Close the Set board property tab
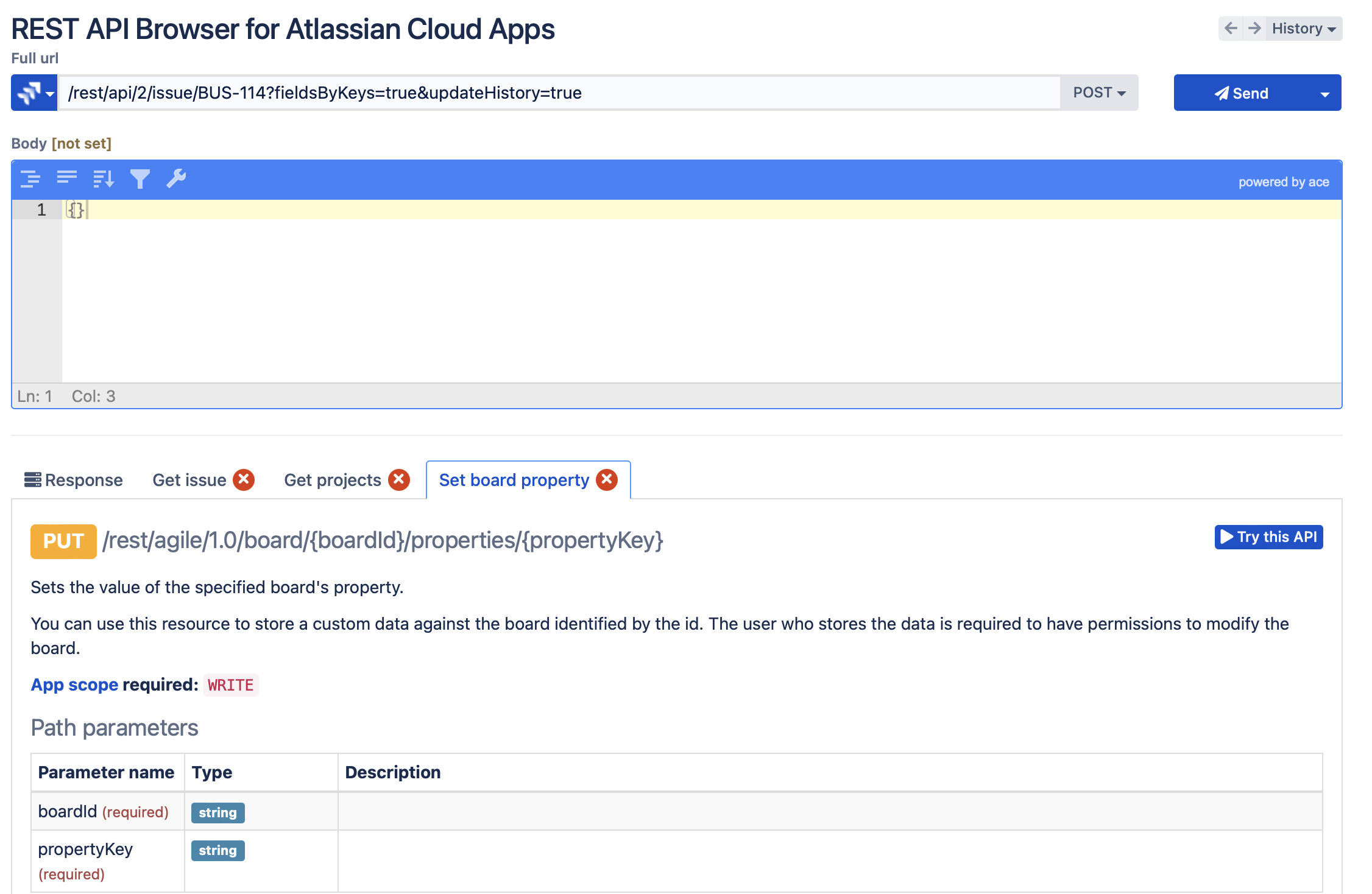This screenshot has height=894, width=1372. point(607,480)
